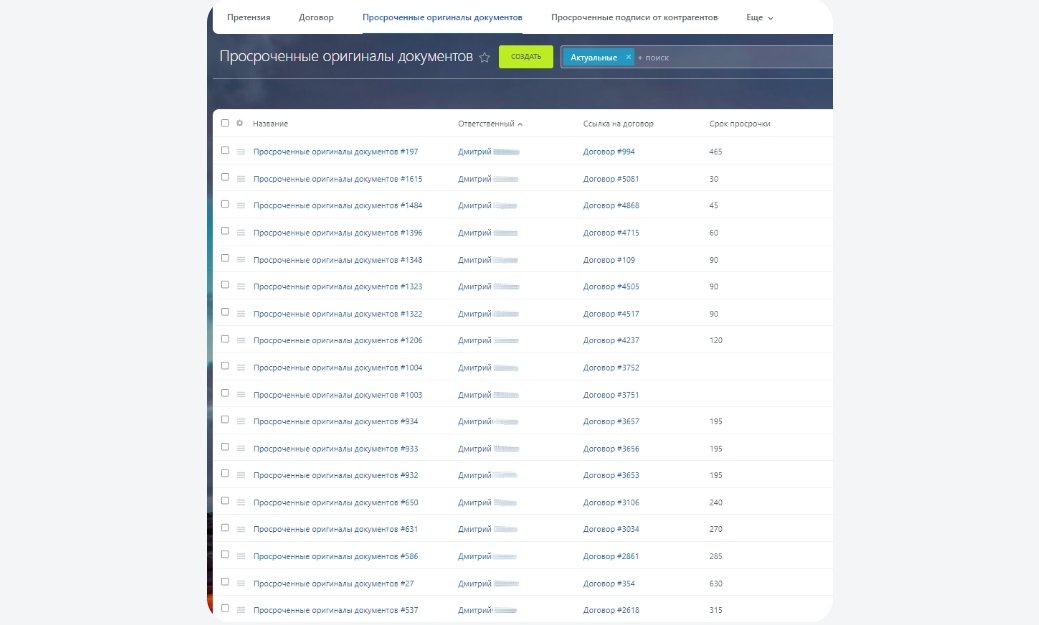Screen dimensions: 1039x625
Task: Open link Договор #994
Action: [x=609, y=152]
